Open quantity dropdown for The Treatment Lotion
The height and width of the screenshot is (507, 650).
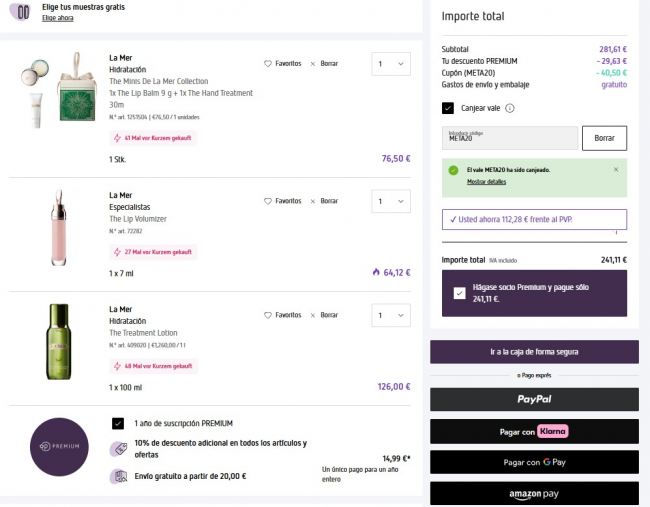click(390, 315)
